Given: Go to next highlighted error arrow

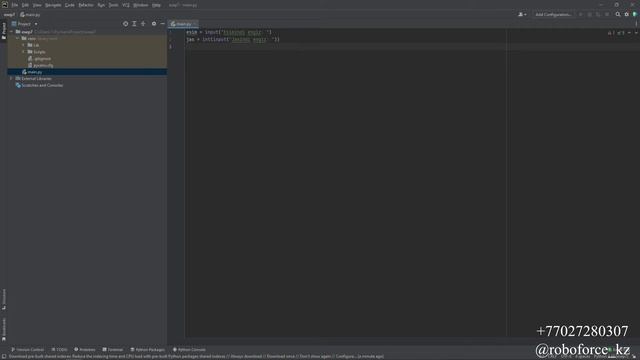Looking at the screenshot, I should [636, 33].
